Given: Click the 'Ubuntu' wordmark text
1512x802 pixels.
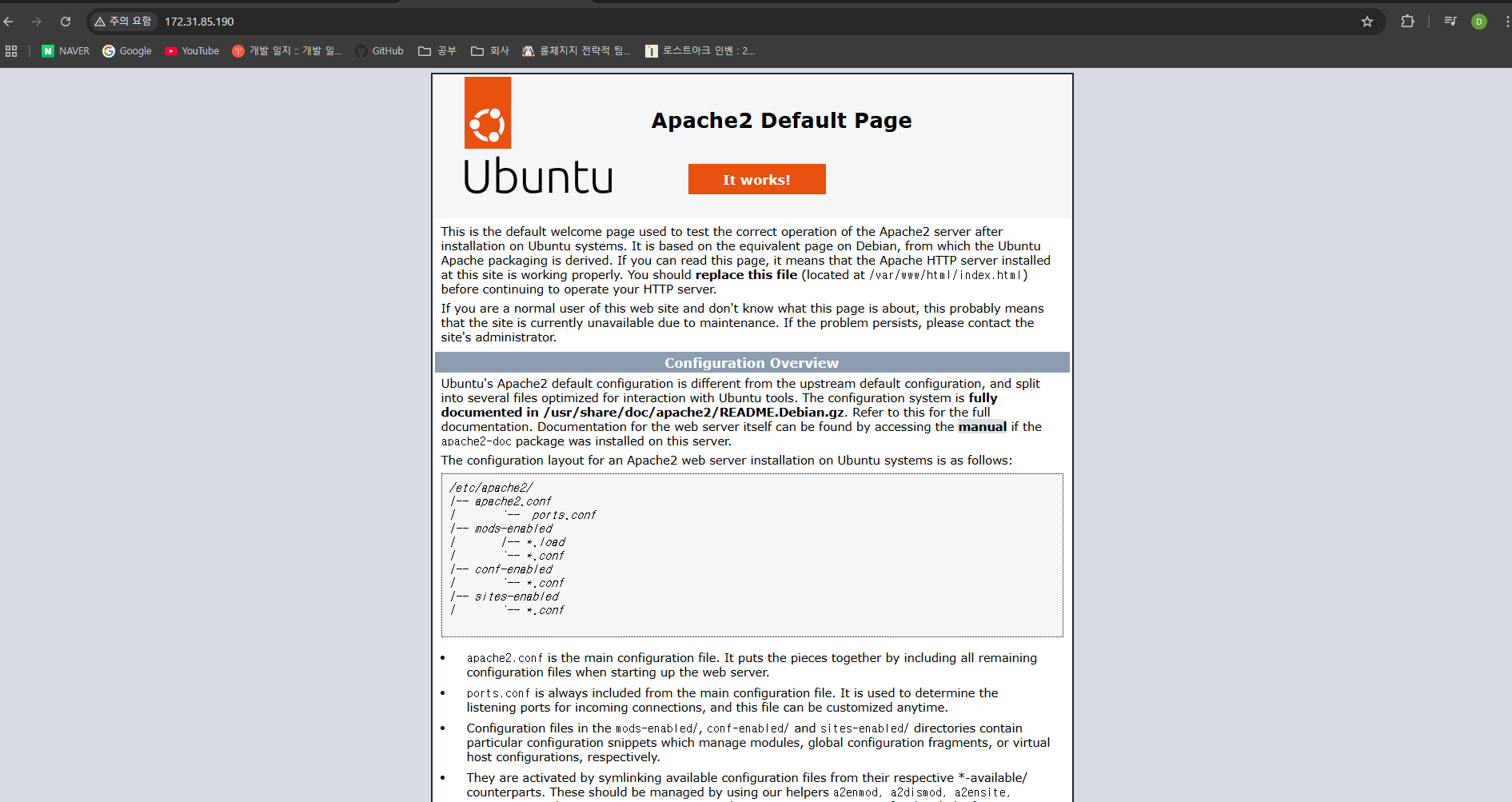Looking at the screenshot, I should click(x=538, y=177).
